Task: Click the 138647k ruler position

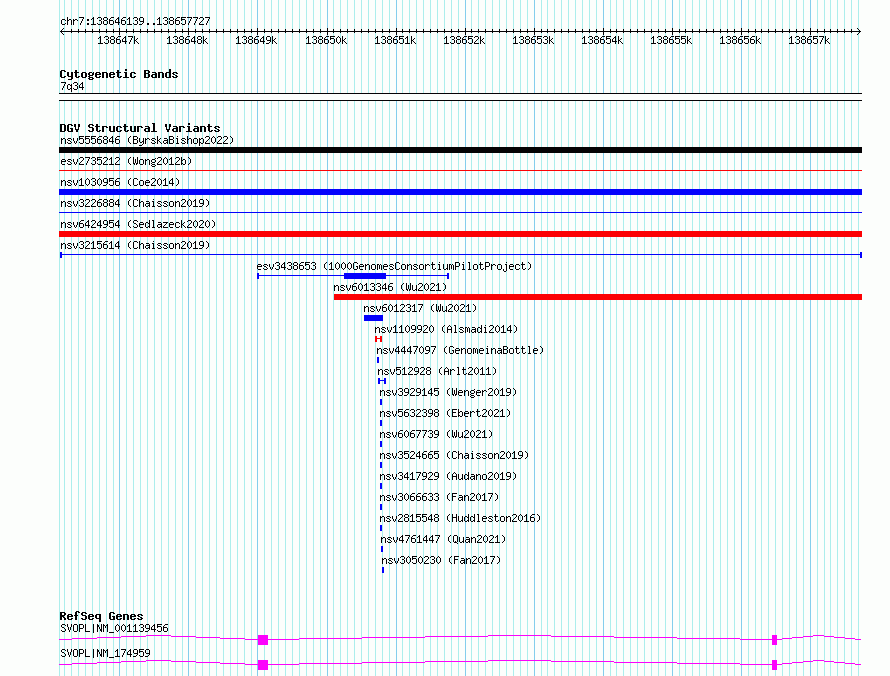Action: [118, 40]
